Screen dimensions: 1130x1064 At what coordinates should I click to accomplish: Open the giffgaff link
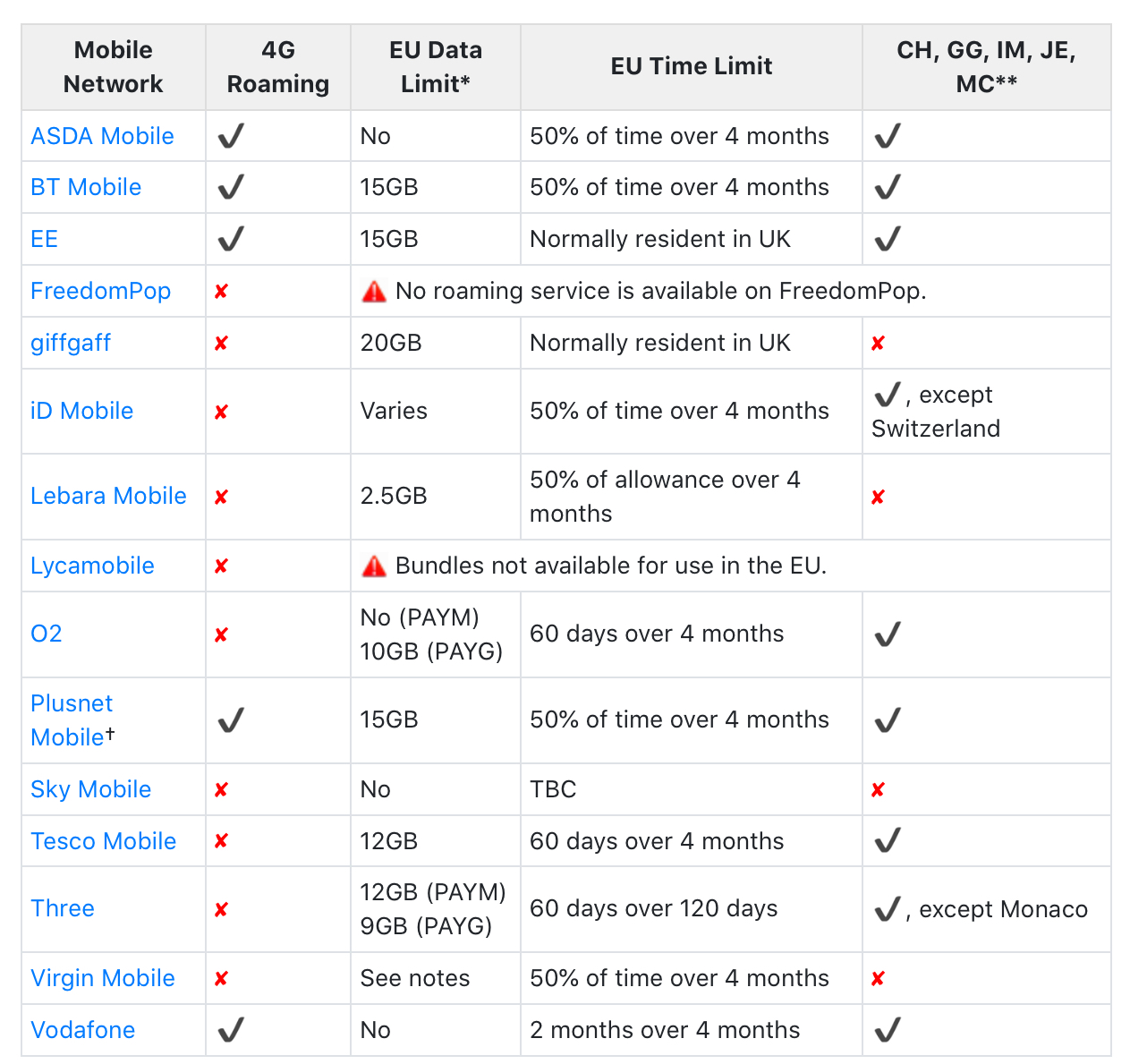point(71,343)
